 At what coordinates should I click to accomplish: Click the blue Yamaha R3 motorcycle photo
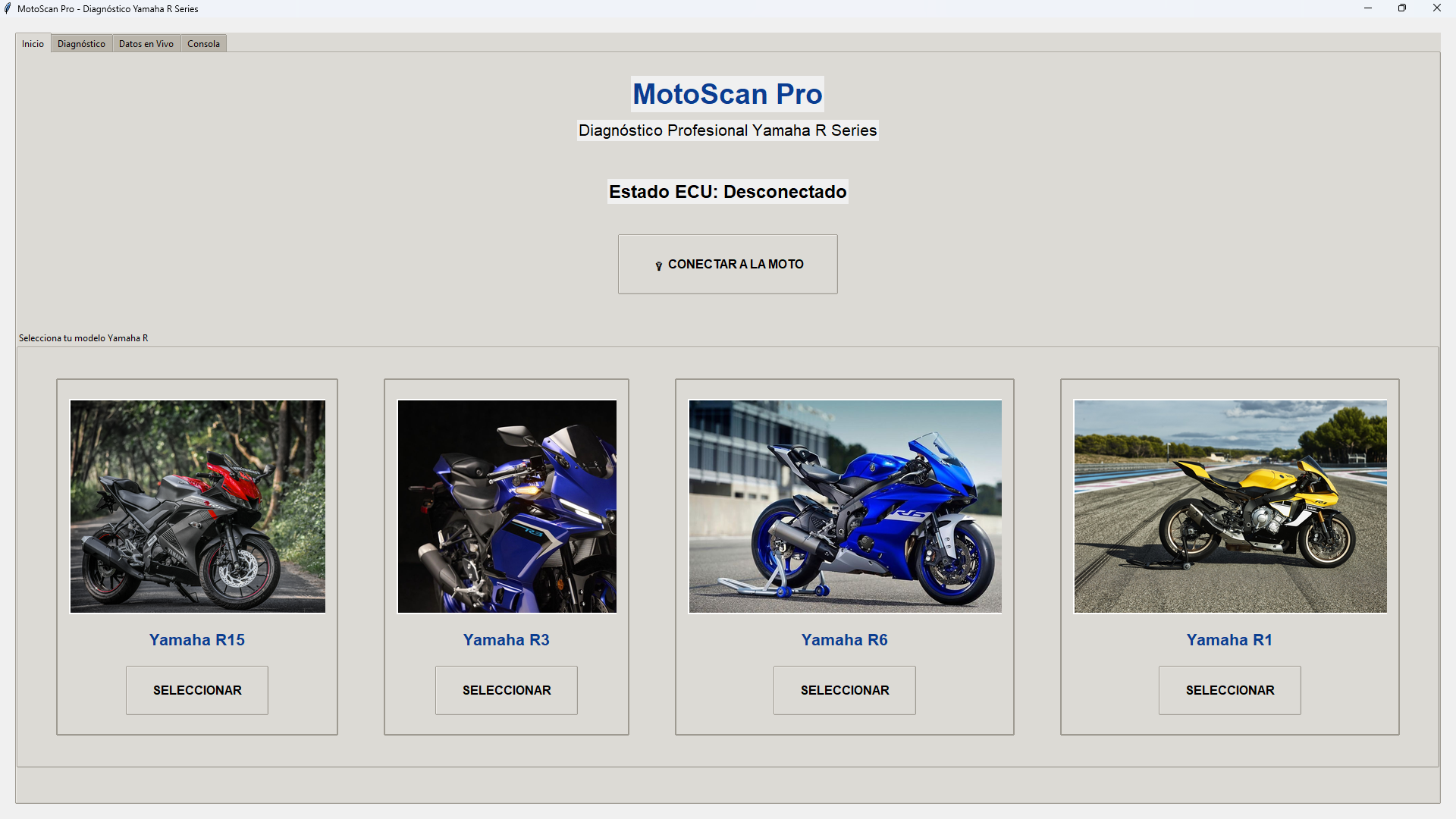[x=506, y=506]
